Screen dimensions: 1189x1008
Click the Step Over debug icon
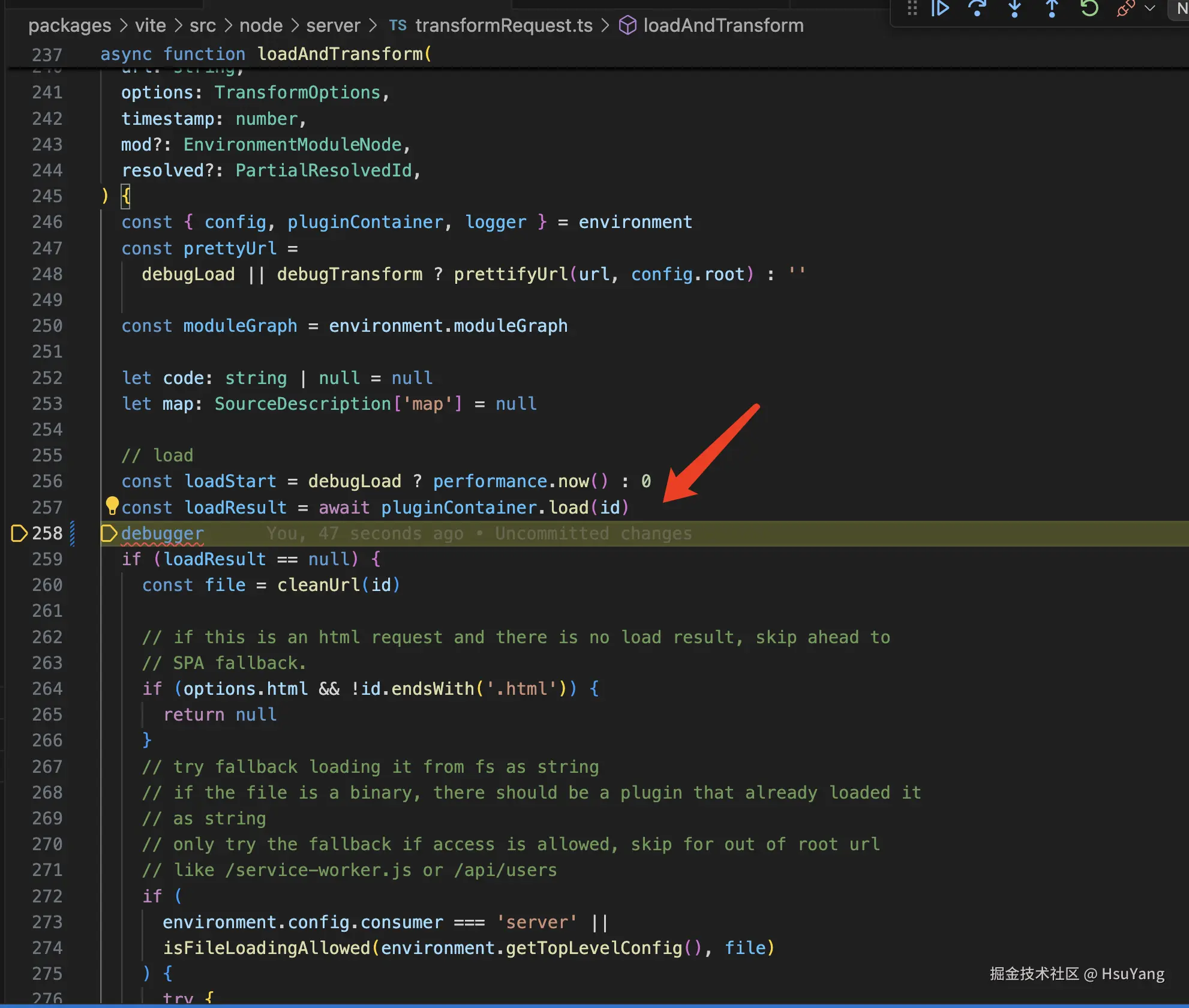point(977,9)
